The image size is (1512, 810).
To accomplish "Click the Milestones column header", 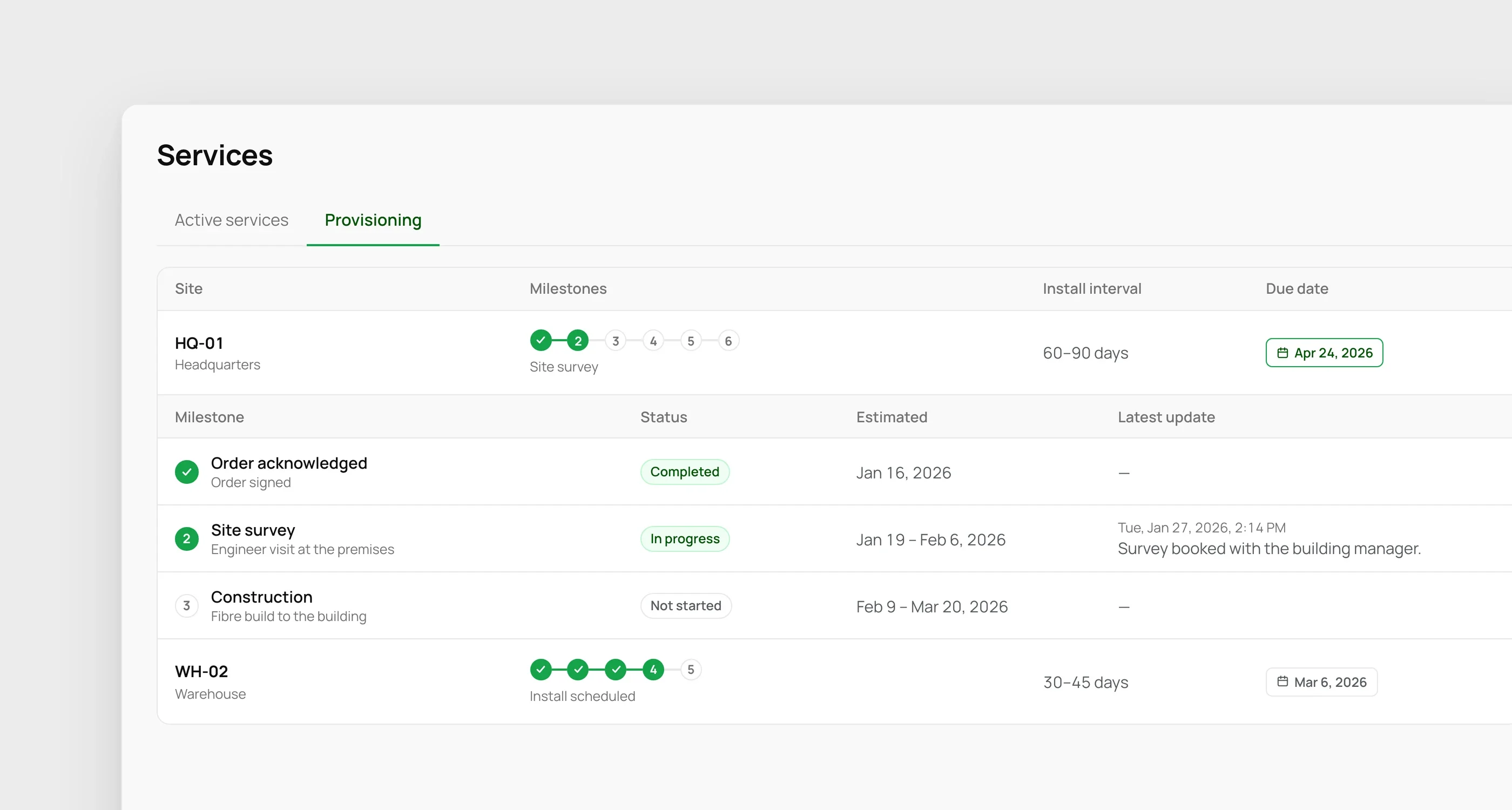I will coord(568,289).
